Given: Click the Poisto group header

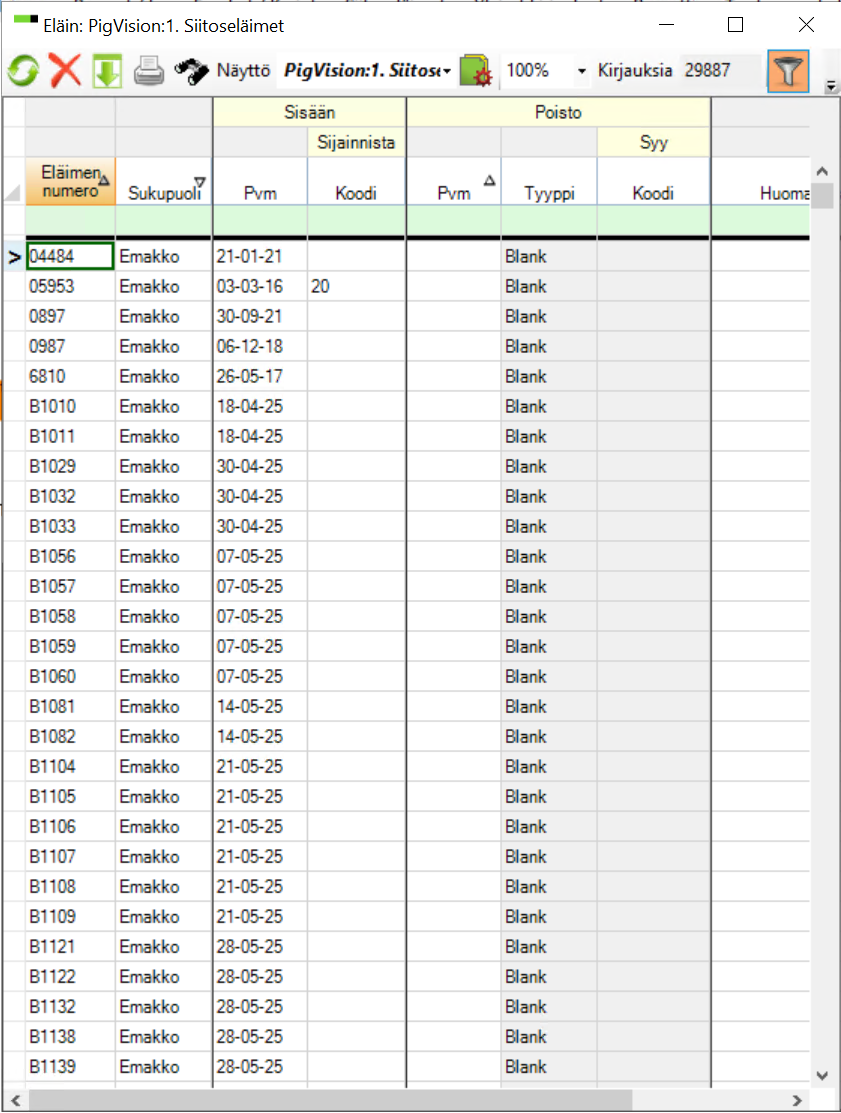Looking at the screenshot, I should tap(558, 112).
